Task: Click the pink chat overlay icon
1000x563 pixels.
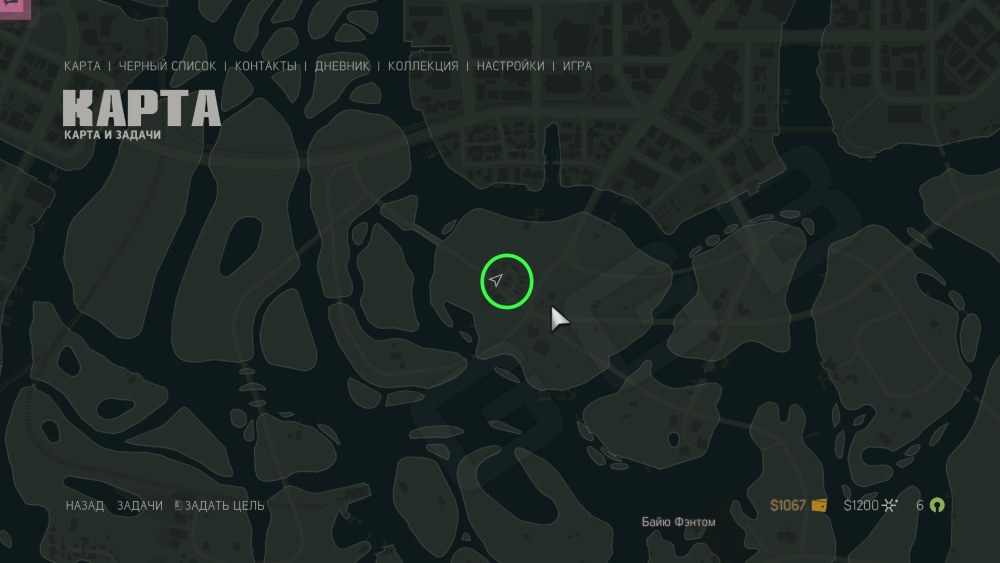Action: (x=13, y=8)
